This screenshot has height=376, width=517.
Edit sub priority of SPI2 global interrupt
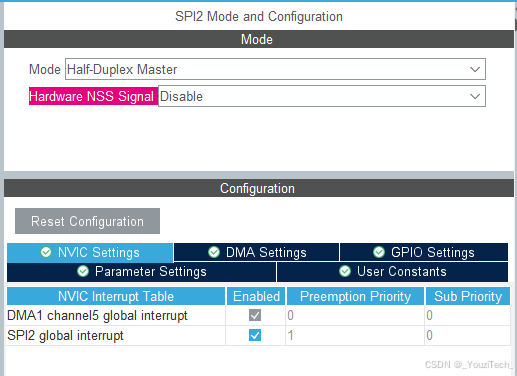[x=468, y=336]
